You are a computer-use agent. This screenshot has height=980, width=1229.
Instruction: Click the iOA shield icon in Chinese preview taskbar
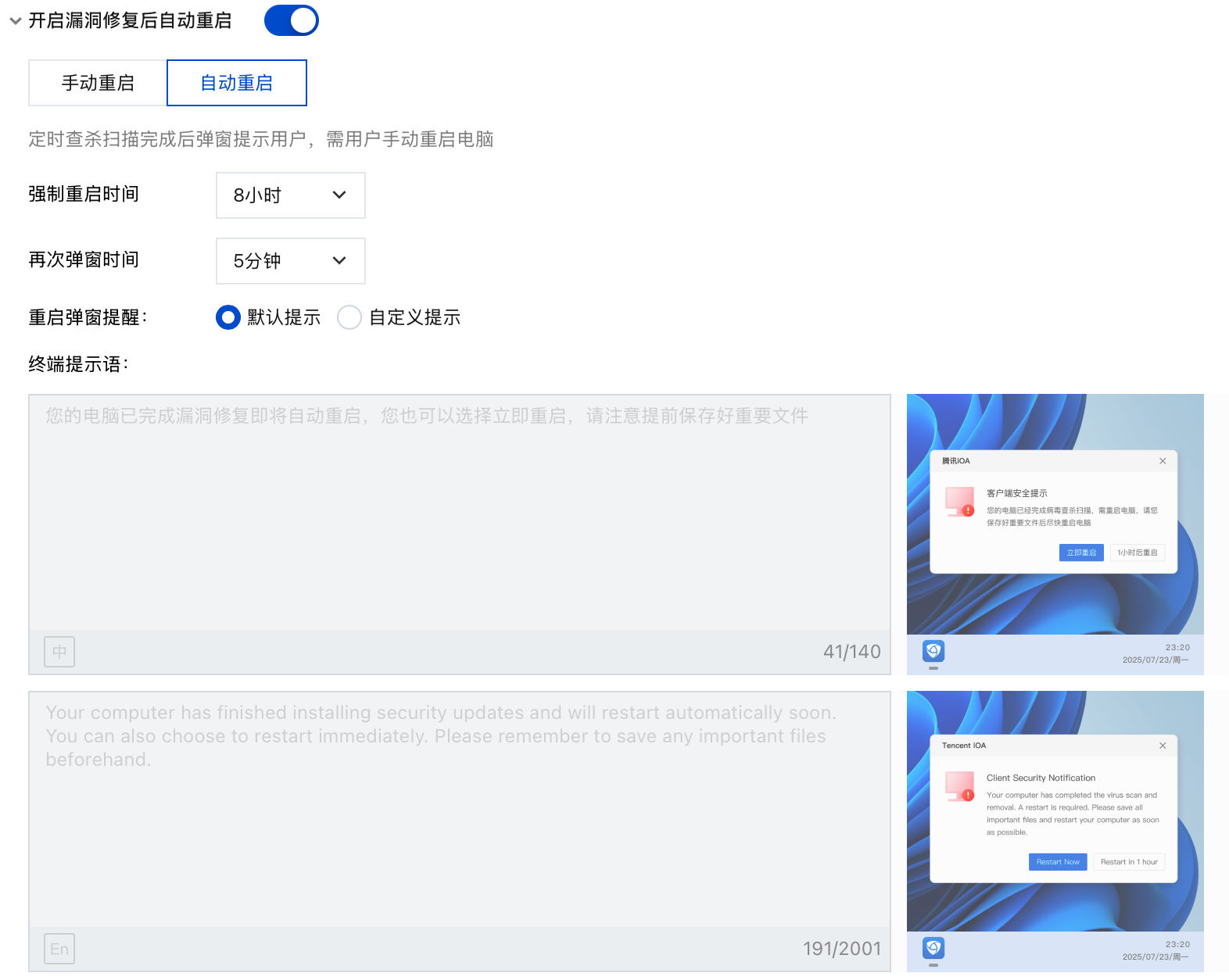[933, 651]
